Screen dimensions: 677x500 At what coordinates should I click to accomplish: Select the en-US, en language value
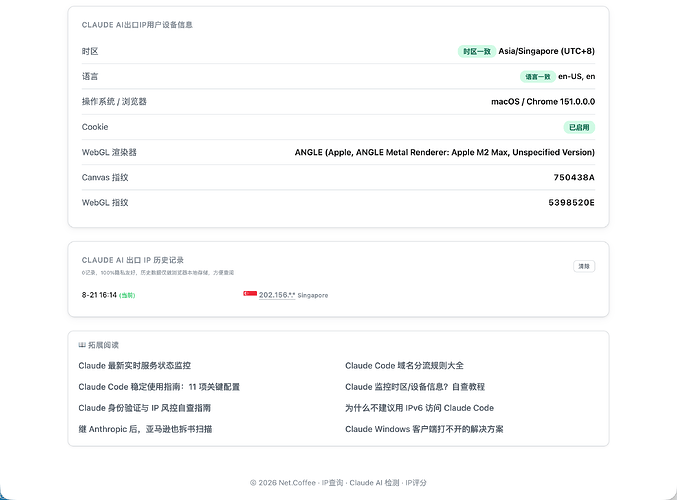(576, 76)
